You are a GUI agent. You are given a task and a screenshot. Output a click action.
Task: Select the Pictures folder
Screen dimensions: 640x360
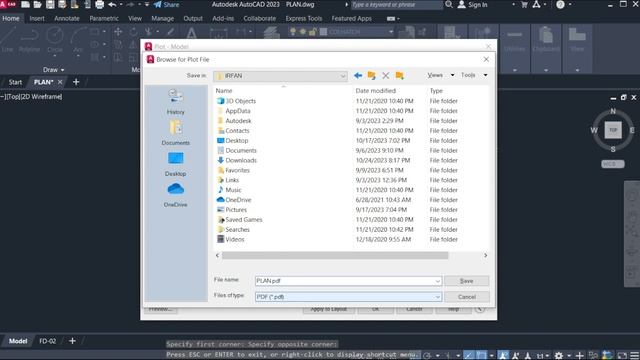coord(232,210)
